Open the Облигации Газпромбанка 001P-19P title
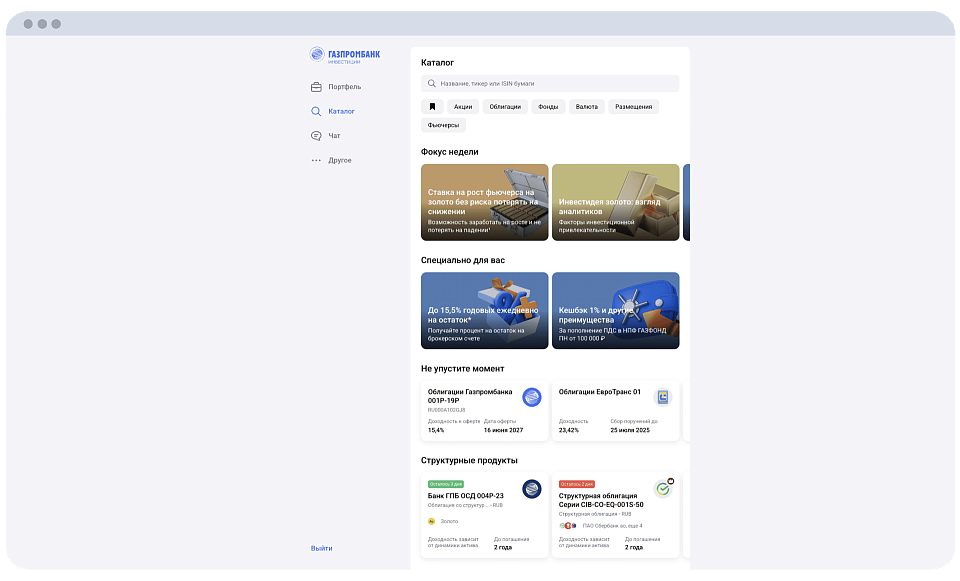960x581 pixels. pos(470,396)
